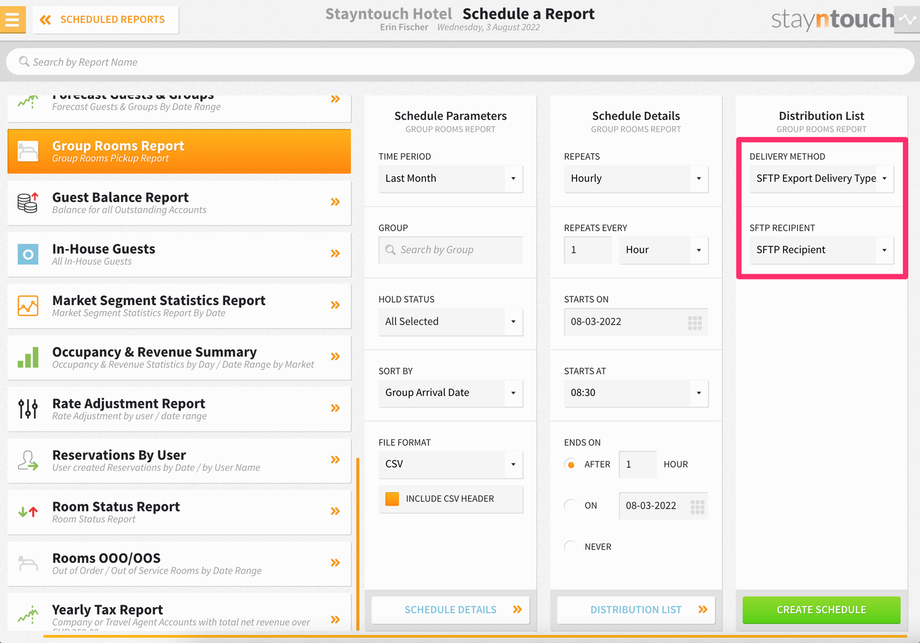The image size is (920, 643).
Task: Open Market Segment Statistics via chevron
Action: click(x=335, y=304)
